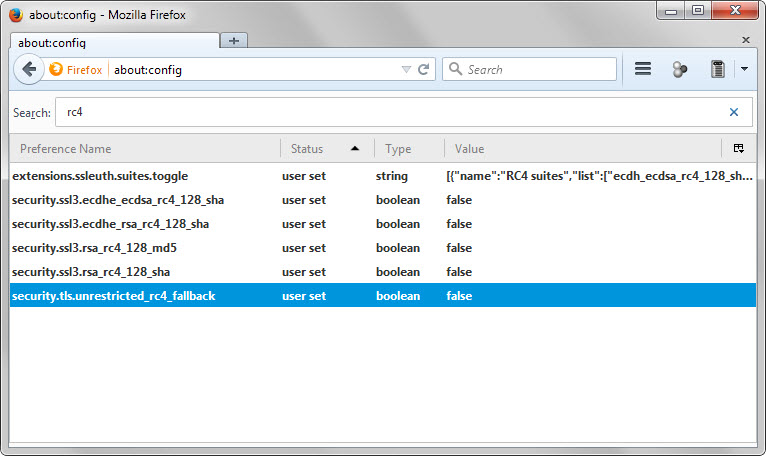Click the string type cell of ssleuth row
Viewport: 766px width, 456px height.
[x=392, y=176]
